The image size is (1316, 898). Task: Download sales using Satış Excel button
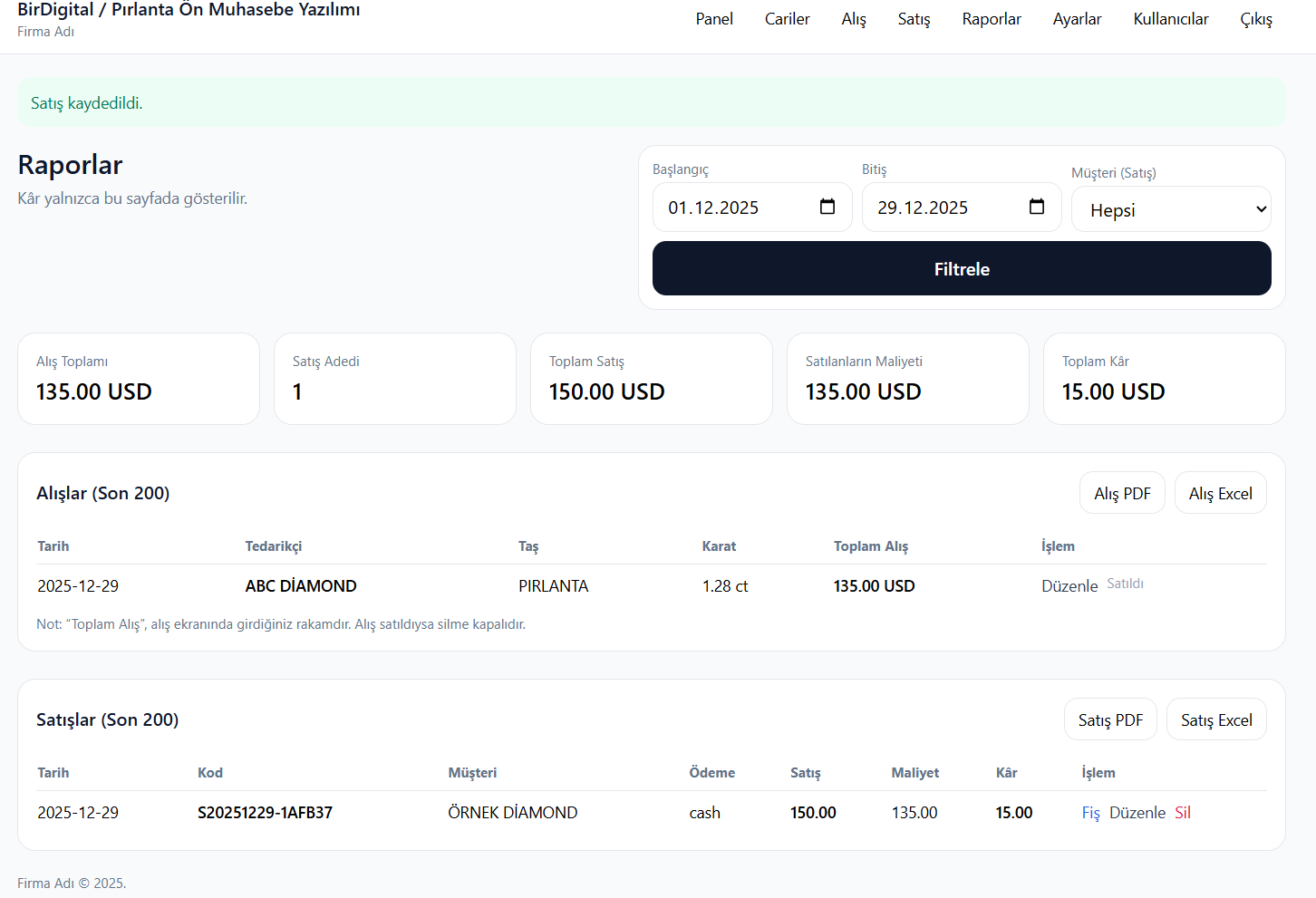pos(1215,720)
